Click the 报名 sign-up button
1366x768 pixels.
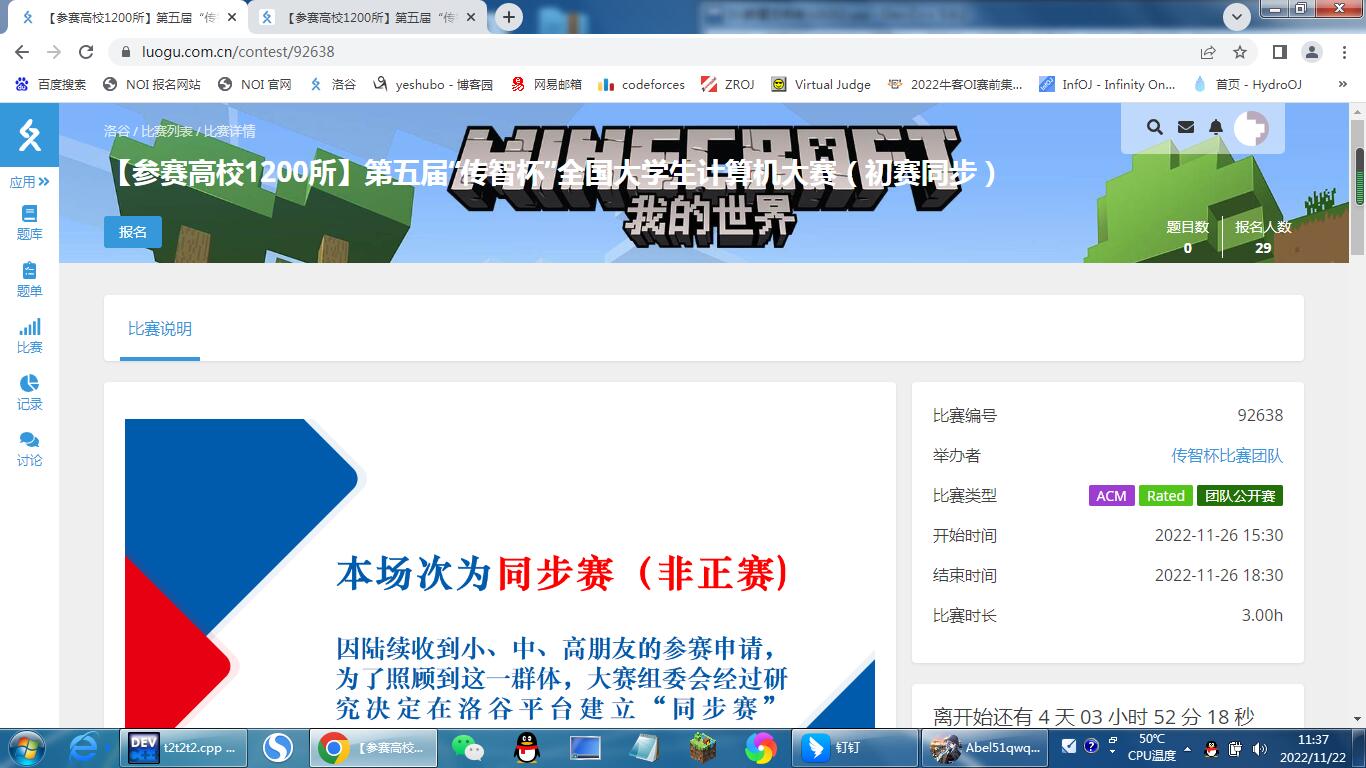(x=133, y=232)
